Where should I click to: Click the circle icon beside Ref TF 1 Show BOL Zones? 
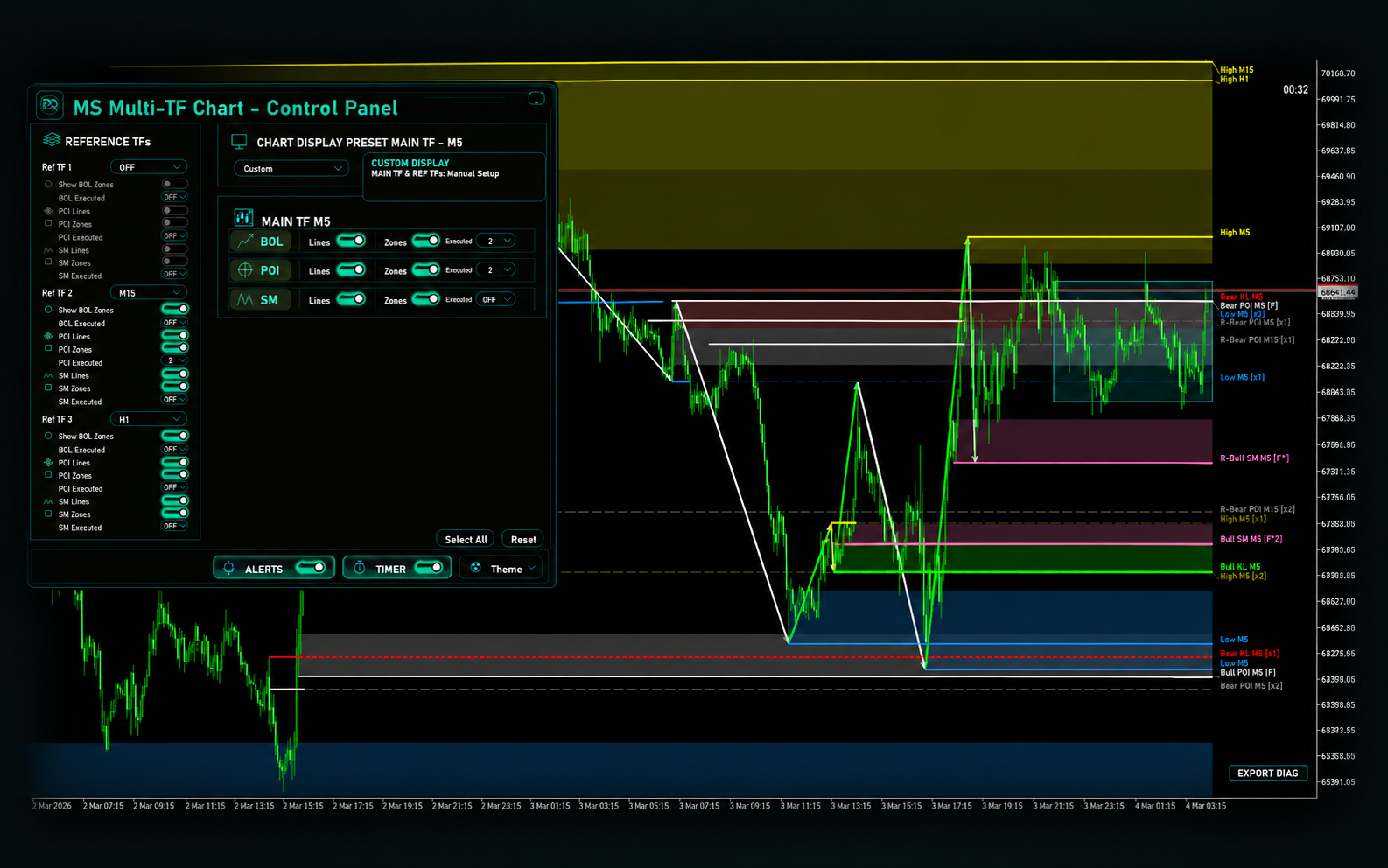(x=48, y=184)
